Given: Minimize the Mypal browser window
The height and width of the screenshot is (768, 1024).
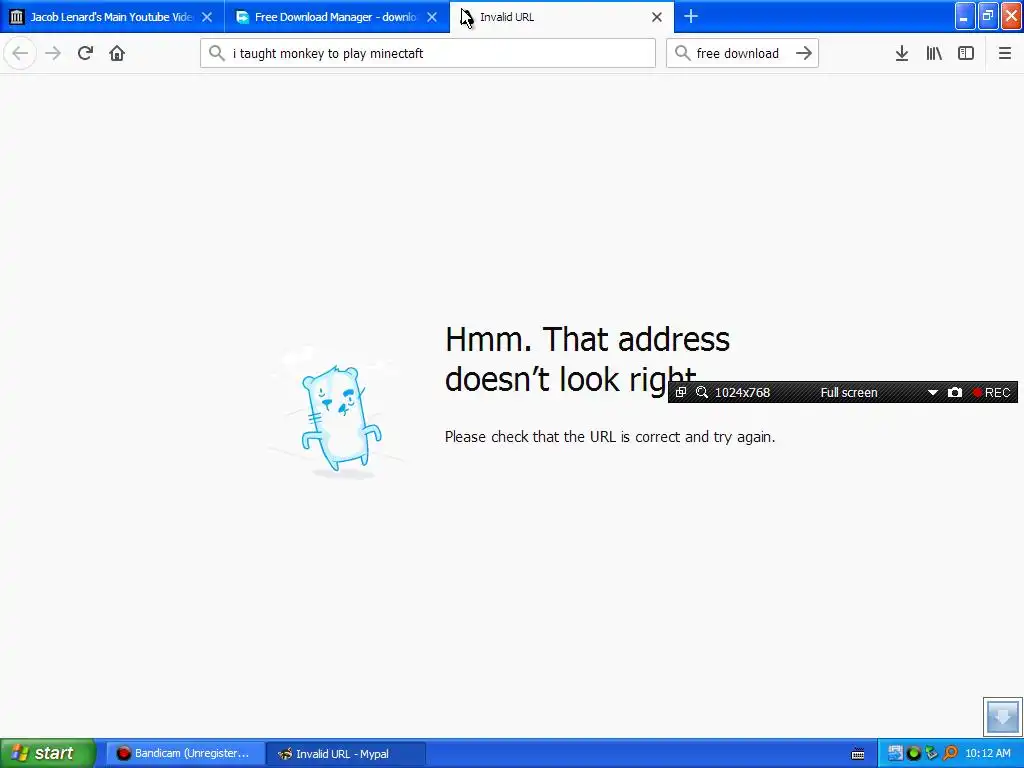Looking at the screenshot, I should point(965,16).
